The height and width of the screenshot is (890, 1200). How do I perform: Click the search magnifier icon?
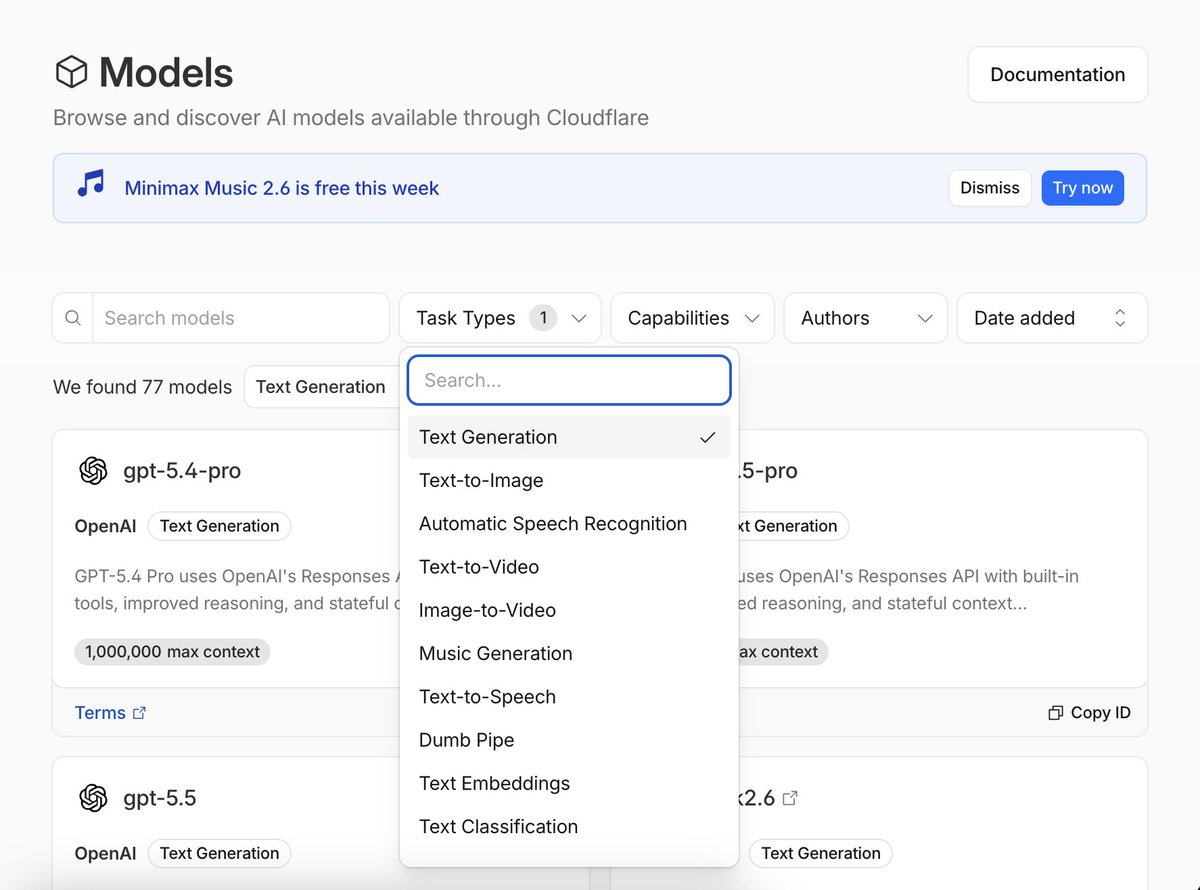coord(73,318)
